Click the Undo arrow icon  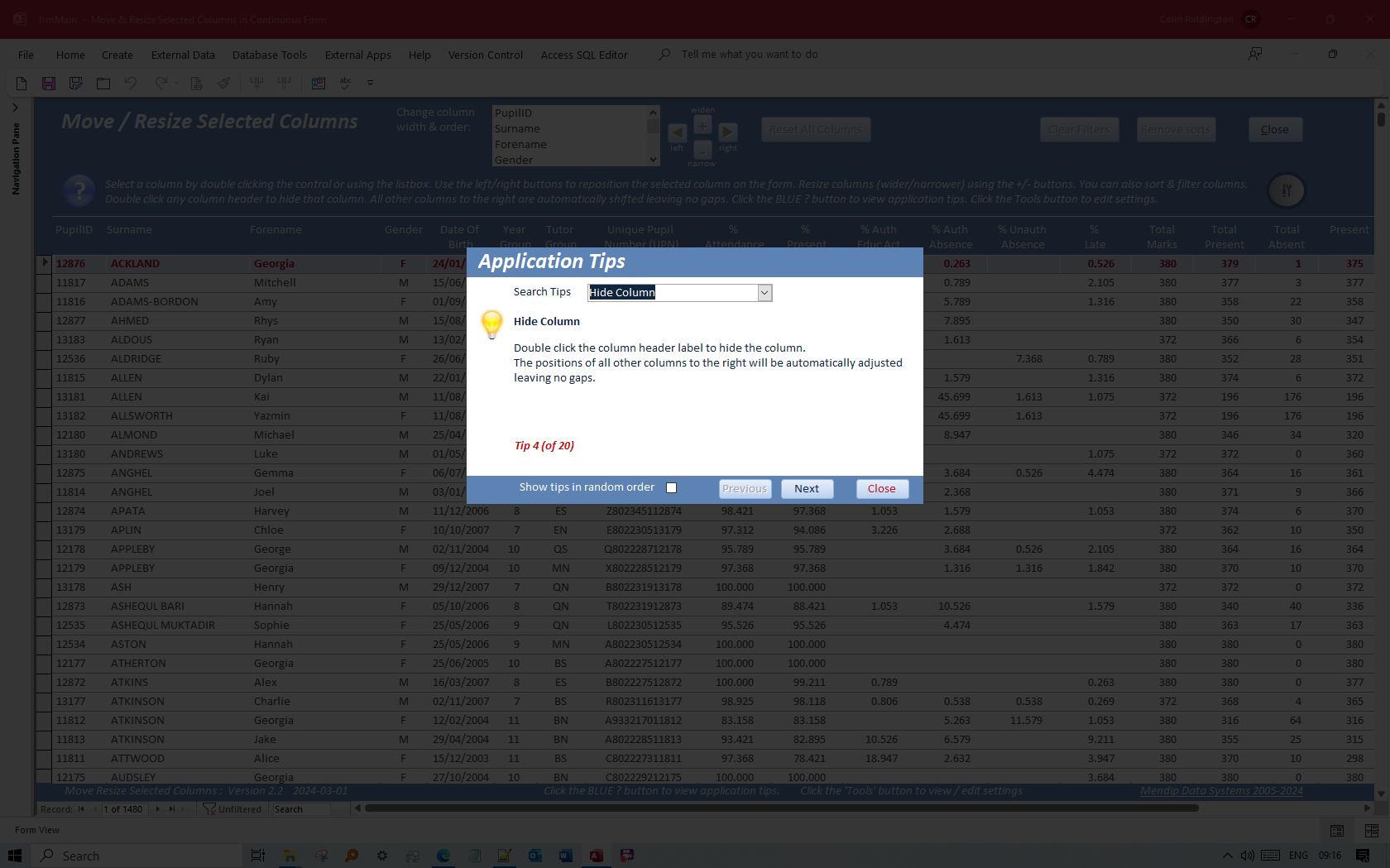[x=131, y=83]
